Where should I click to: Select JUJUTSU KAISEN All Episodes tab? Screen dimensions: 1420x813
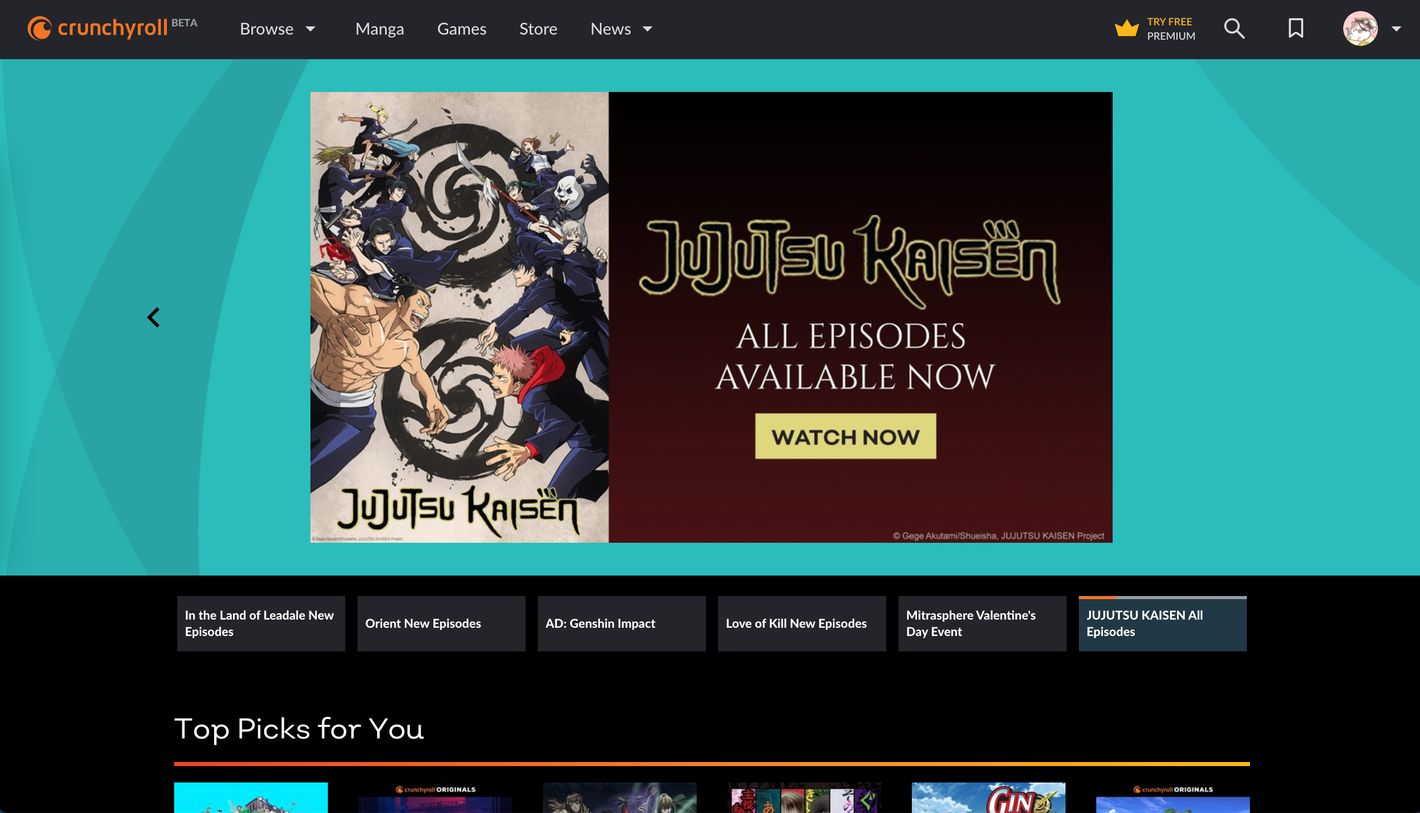coord(1163,623)
